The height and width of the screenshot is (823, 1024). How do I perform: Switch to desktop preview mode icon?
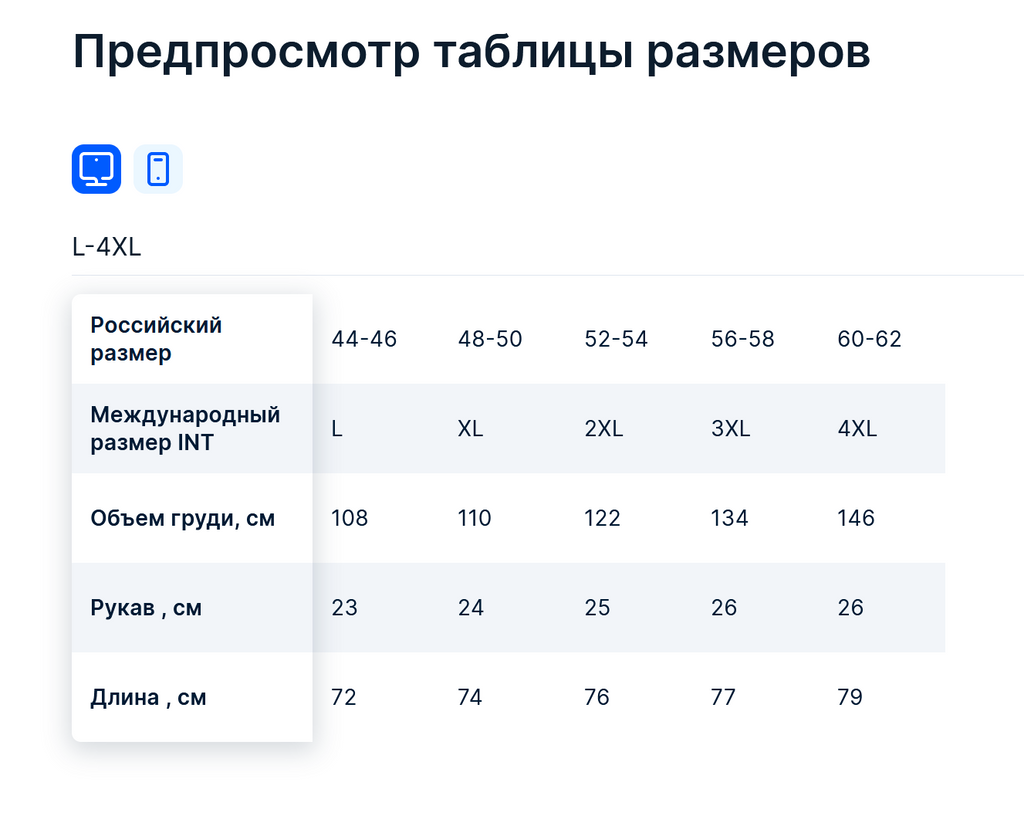click(x=96, y=169)
